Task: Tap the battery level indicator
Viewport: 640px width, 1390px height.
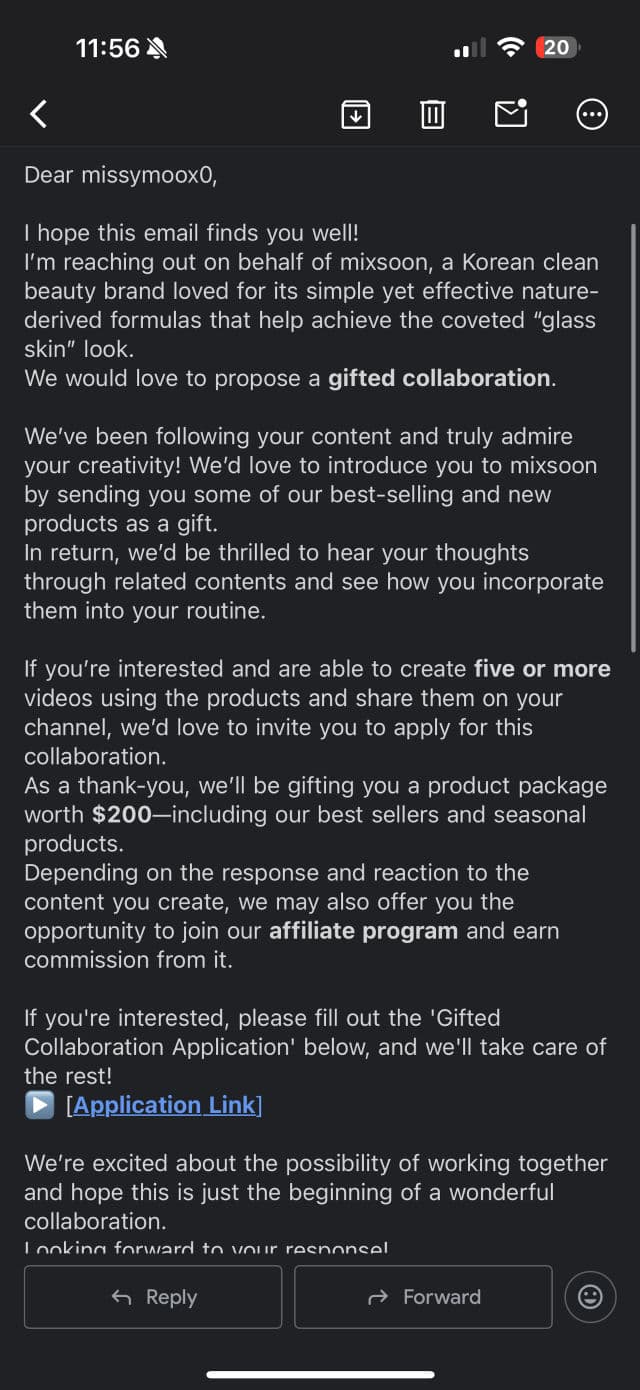Action: [x=557, y=47]
